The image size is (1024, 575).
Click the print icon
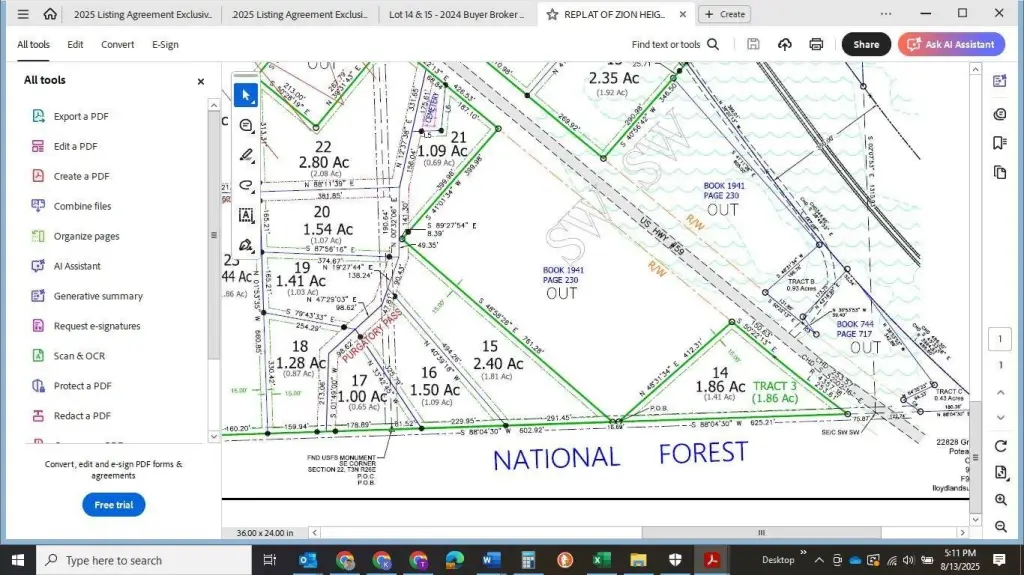coord(816,44)
